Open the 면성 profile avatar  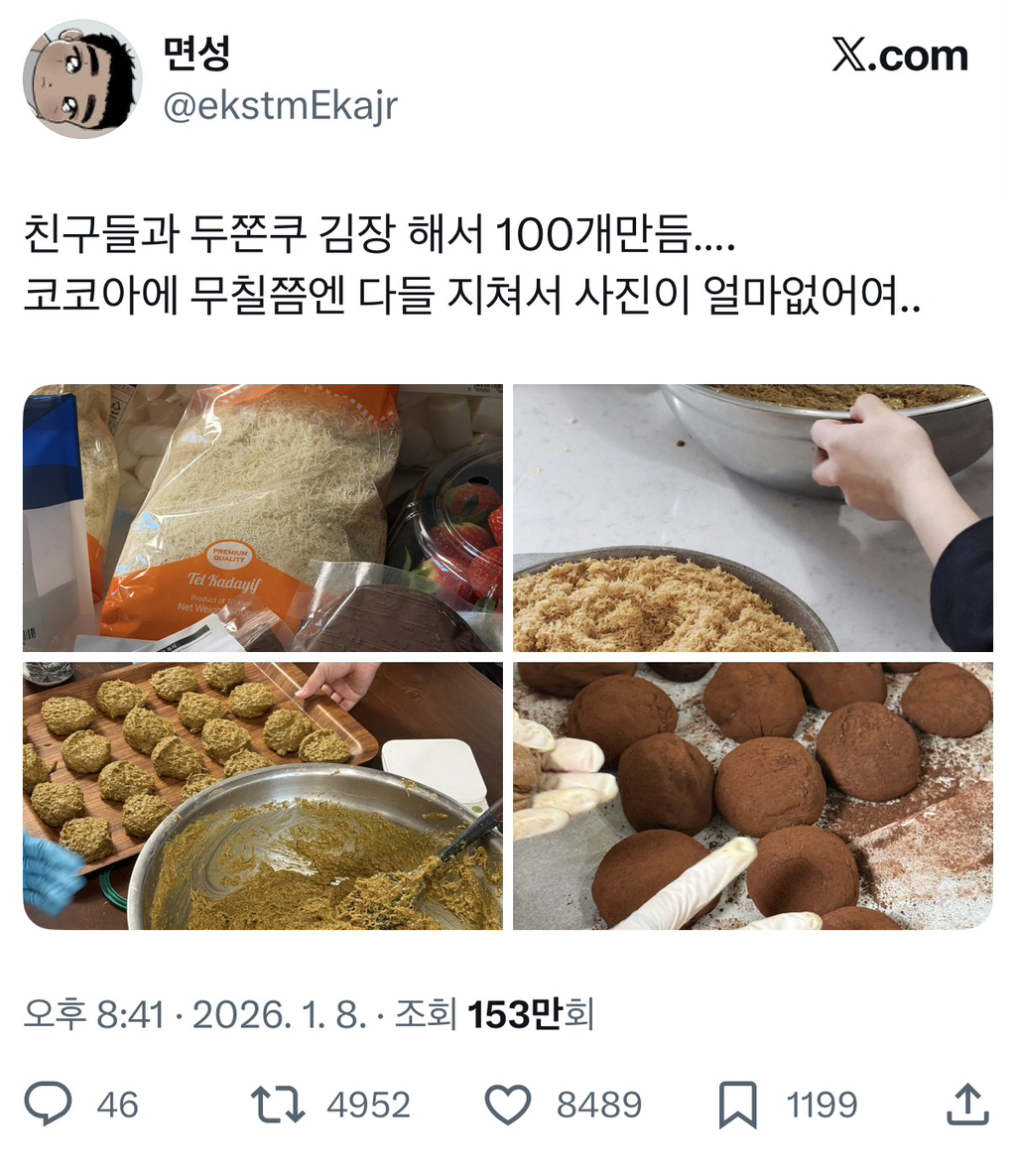(x=82, y=78)
